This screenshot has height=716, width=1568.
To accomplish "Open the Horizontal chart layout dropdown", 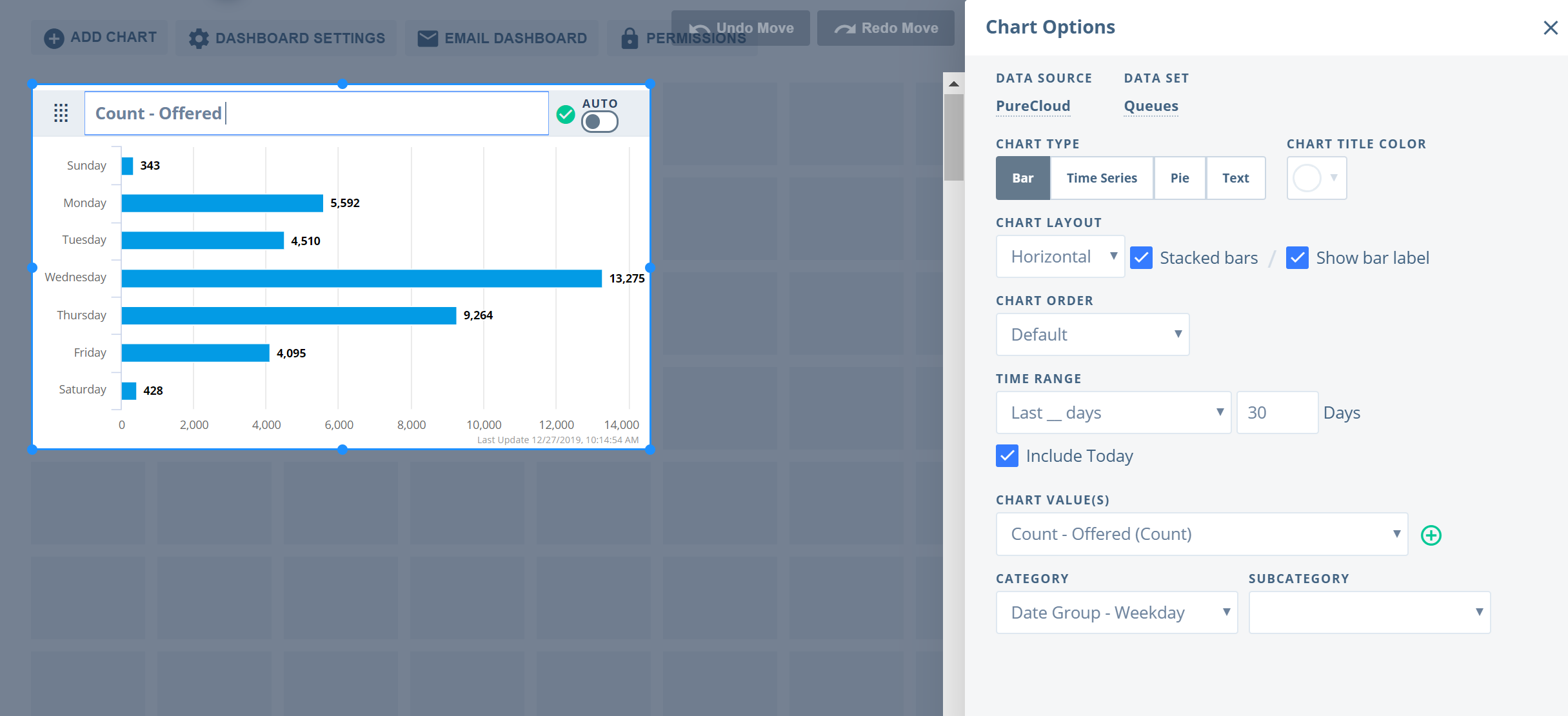I will pyautogui.click(x=1060, y=257).
